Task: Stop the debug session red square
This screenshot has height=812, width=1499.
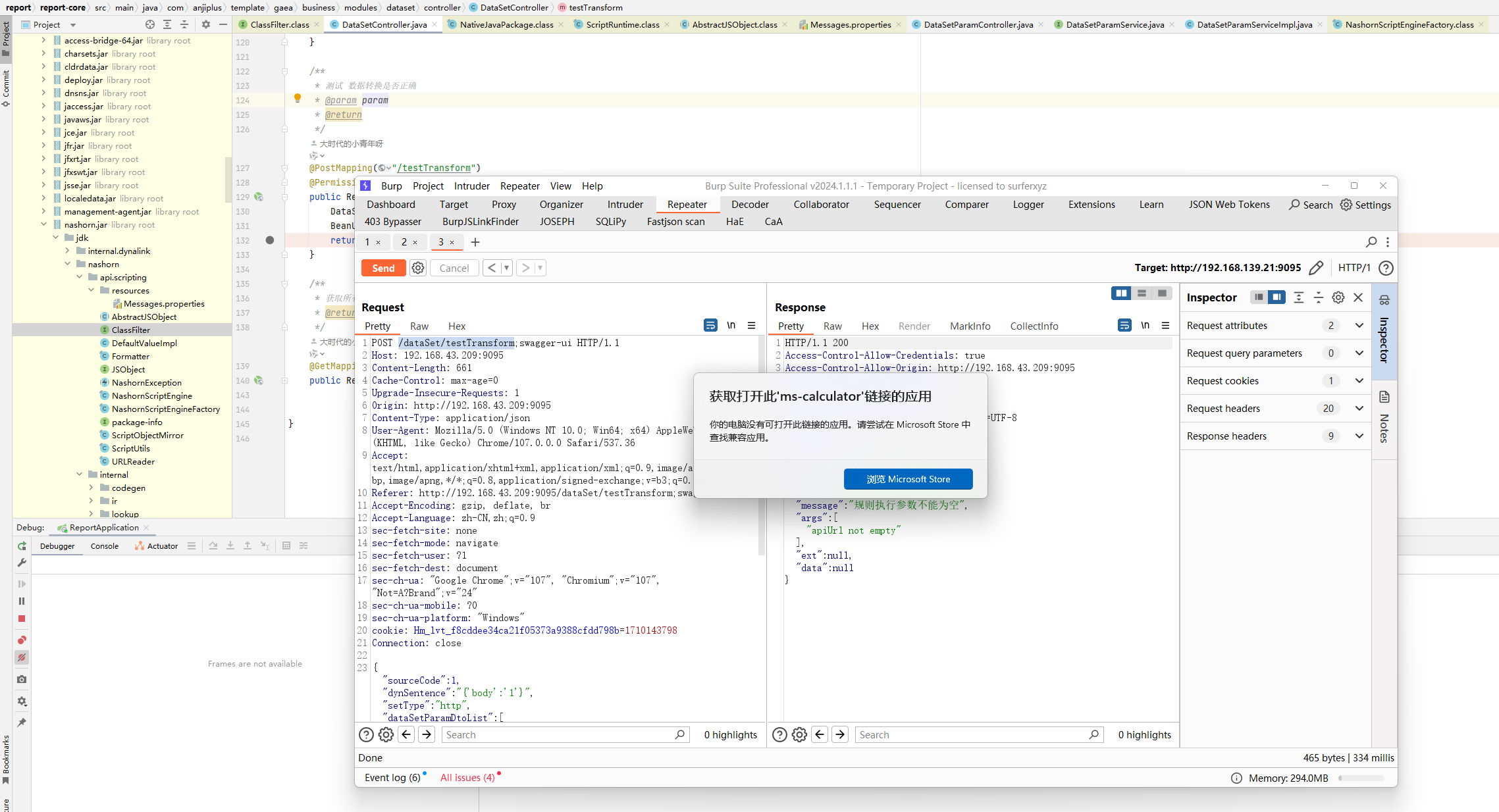Action: point(22,619)
